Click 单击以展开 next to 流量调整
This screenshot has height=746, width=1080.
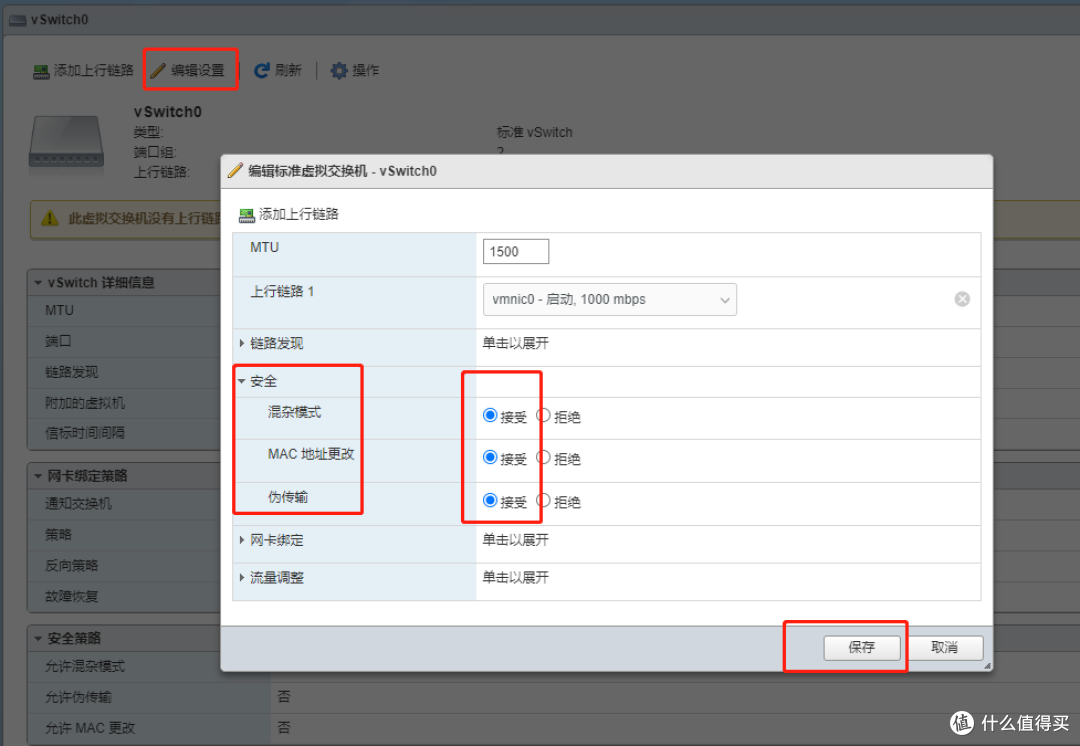click(x=515, y=577)
